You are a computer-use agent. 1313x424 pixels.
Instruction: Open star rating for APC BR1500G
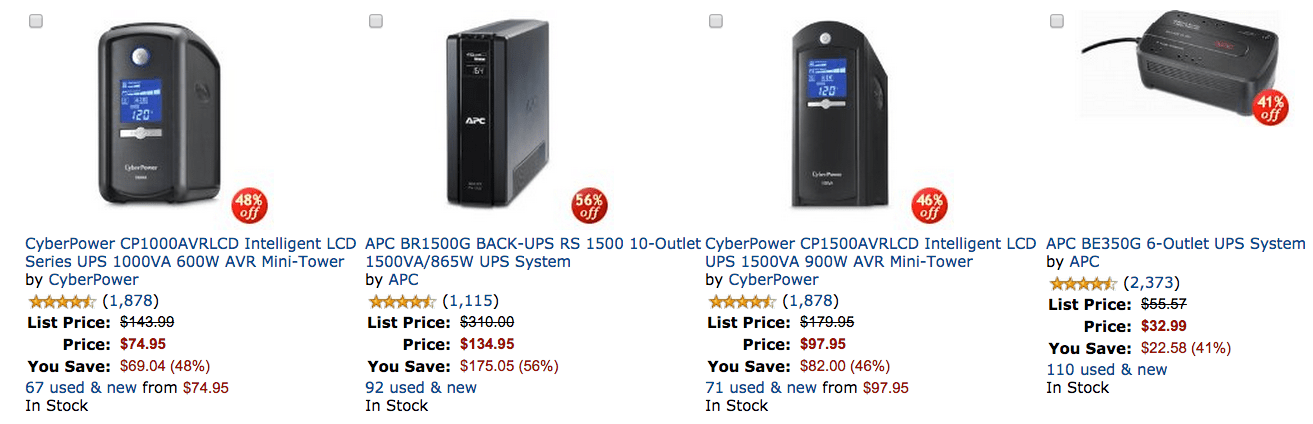coord(402,301)
